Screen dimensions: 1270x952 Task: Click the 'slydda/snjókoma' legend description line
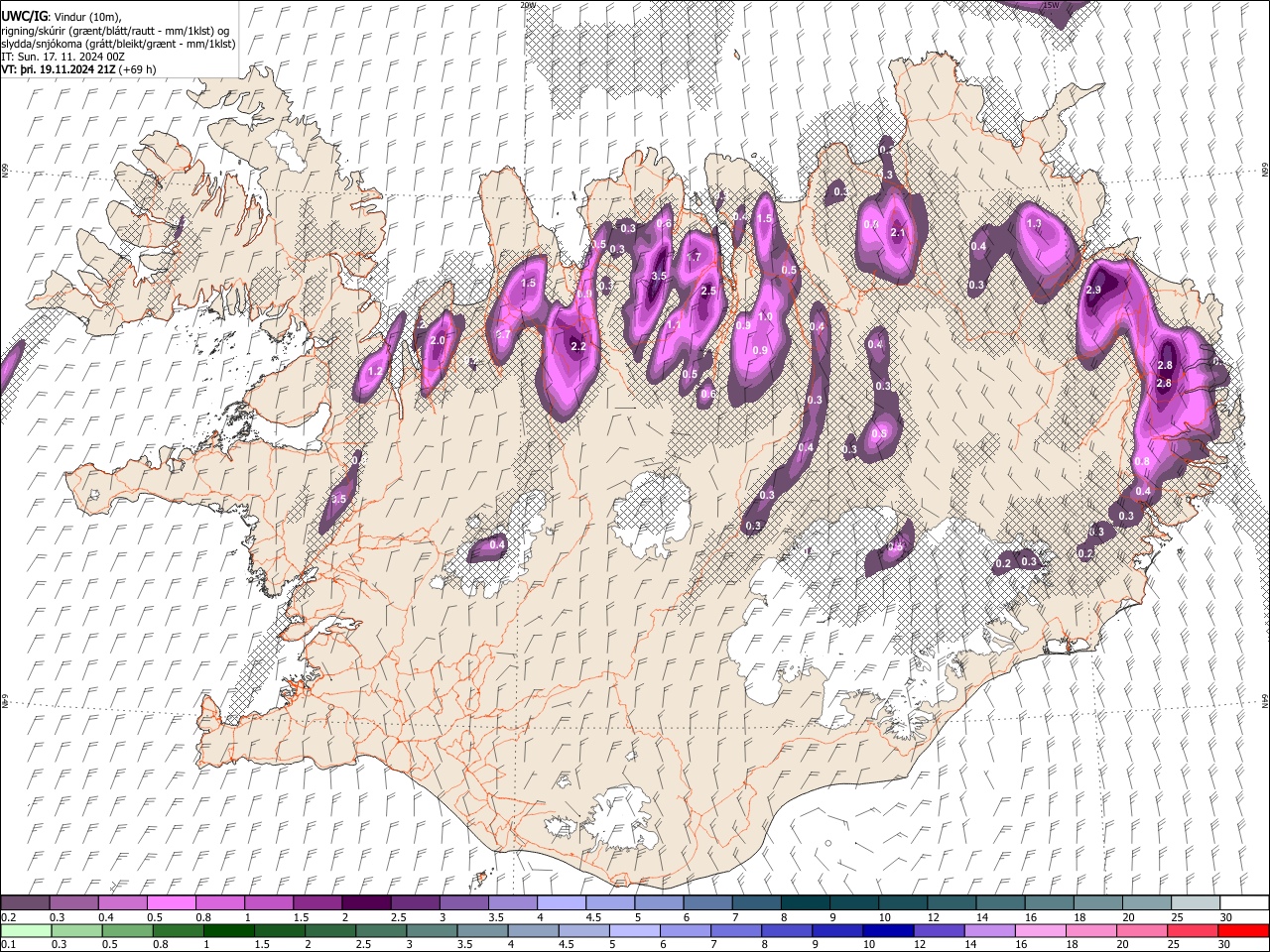(x=118, y=44)
